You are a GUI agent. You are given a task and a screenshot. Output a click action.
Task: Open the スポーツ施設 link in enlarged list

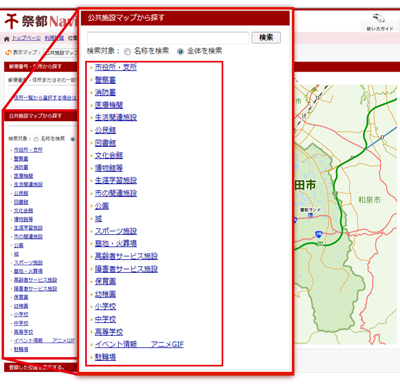pyautogui.click(x=116, y=231)
